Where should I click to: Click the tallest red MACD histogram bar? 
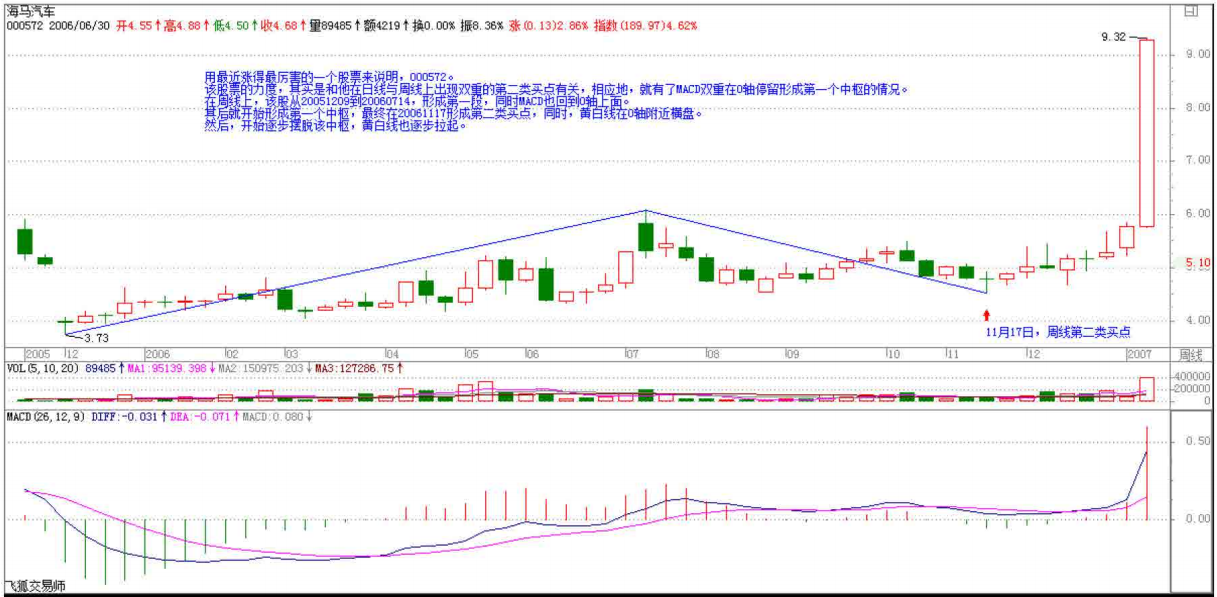pos(1147,473)
